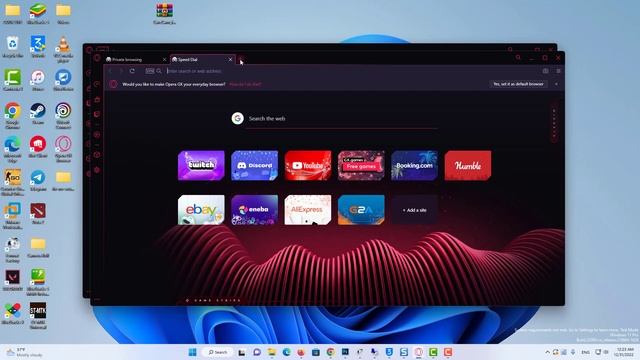Viewport: 640px width, 360px height.
Task: Open Microsoft Edge desktop shortcut
Action: (x=13, y=149)
